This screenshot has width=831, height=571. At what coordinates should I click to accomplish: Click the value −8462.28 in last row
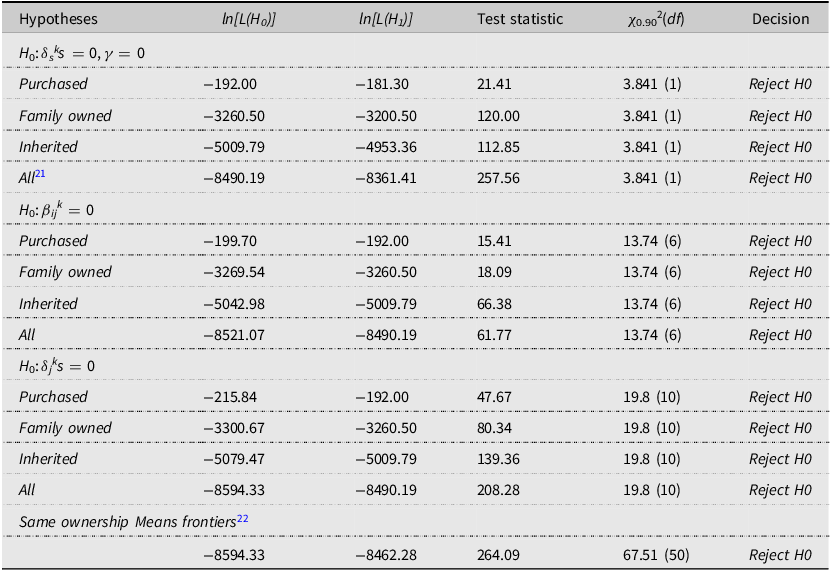386,555
